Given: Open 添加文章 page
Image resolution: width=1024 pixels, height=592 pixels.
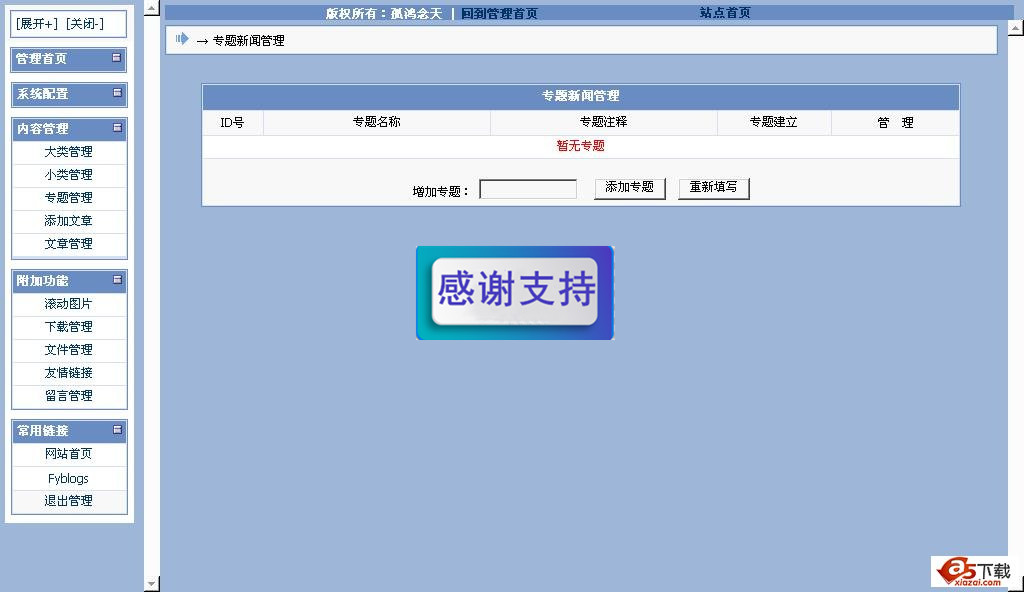Looking at the screenshot, I should coord(69,221).
